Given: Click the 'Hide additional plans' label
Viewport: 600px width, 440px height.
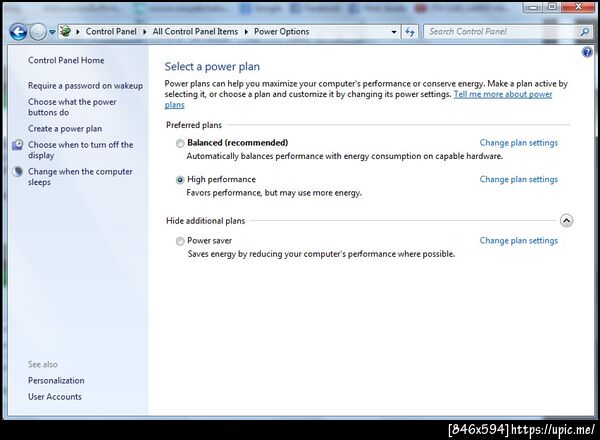Looking at the screenshot, I should 205,221.
